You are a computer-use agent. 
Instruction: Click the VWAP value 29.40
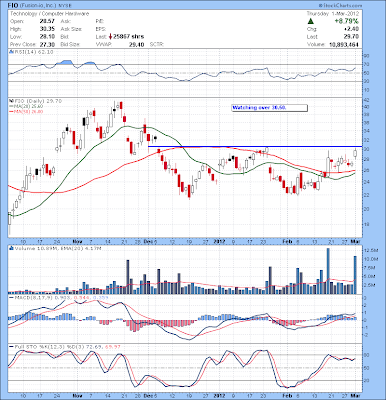138,44
